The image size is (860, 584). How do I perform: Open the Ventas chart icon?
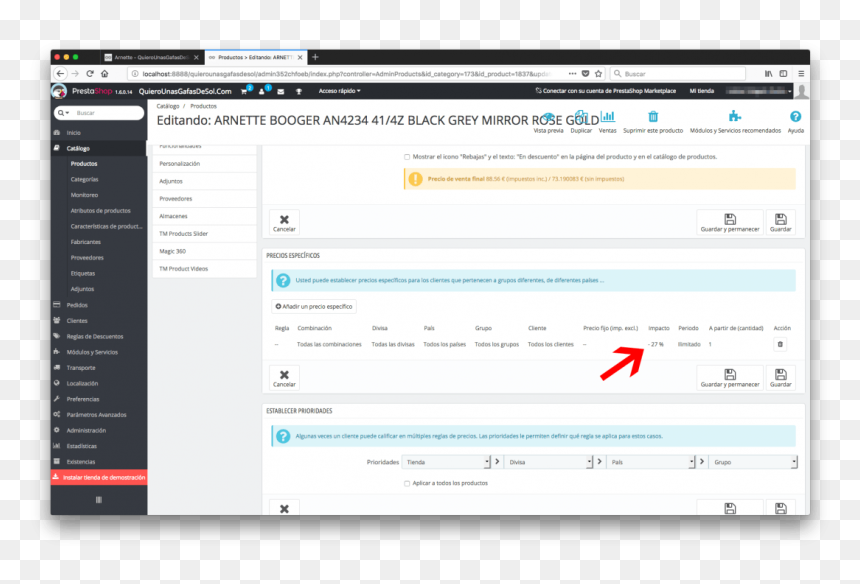(607, 116)
